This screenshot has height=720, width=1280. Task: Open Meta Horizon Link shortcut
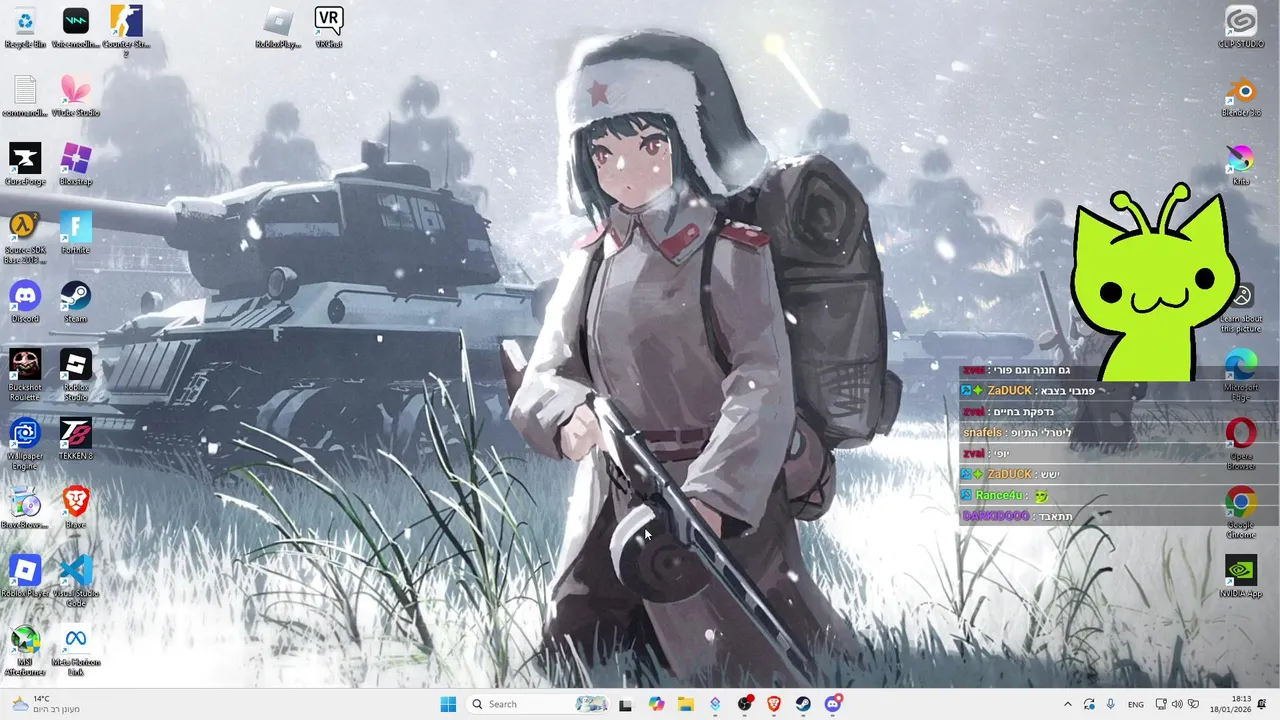click(x=76, y=650)
